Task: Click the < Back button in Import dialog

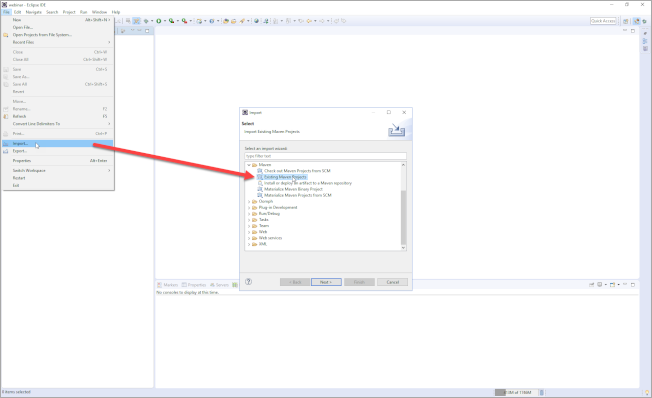Action: (x=295, y=282)
